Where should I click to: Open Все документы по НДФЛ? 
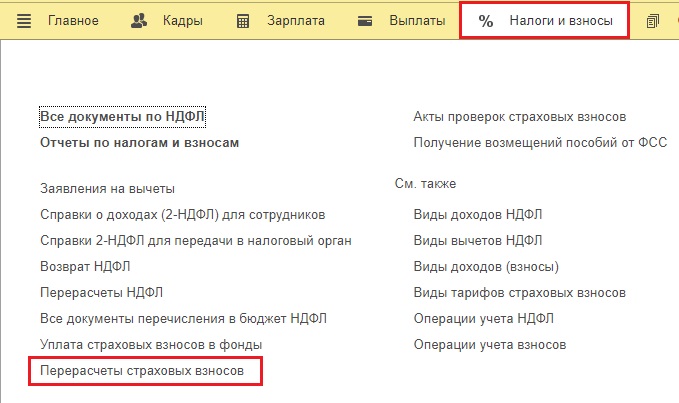coord(122,117)
